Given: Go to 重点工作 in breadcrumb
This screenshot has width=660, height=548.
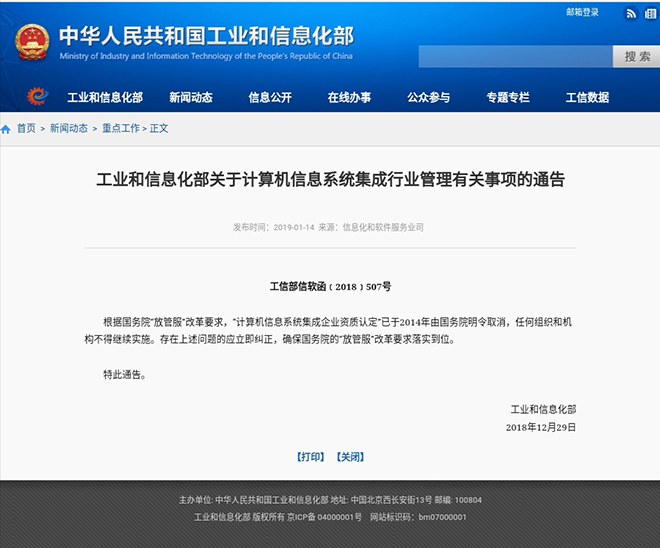Looking at the screenshot, I should [x=121, y=128].
